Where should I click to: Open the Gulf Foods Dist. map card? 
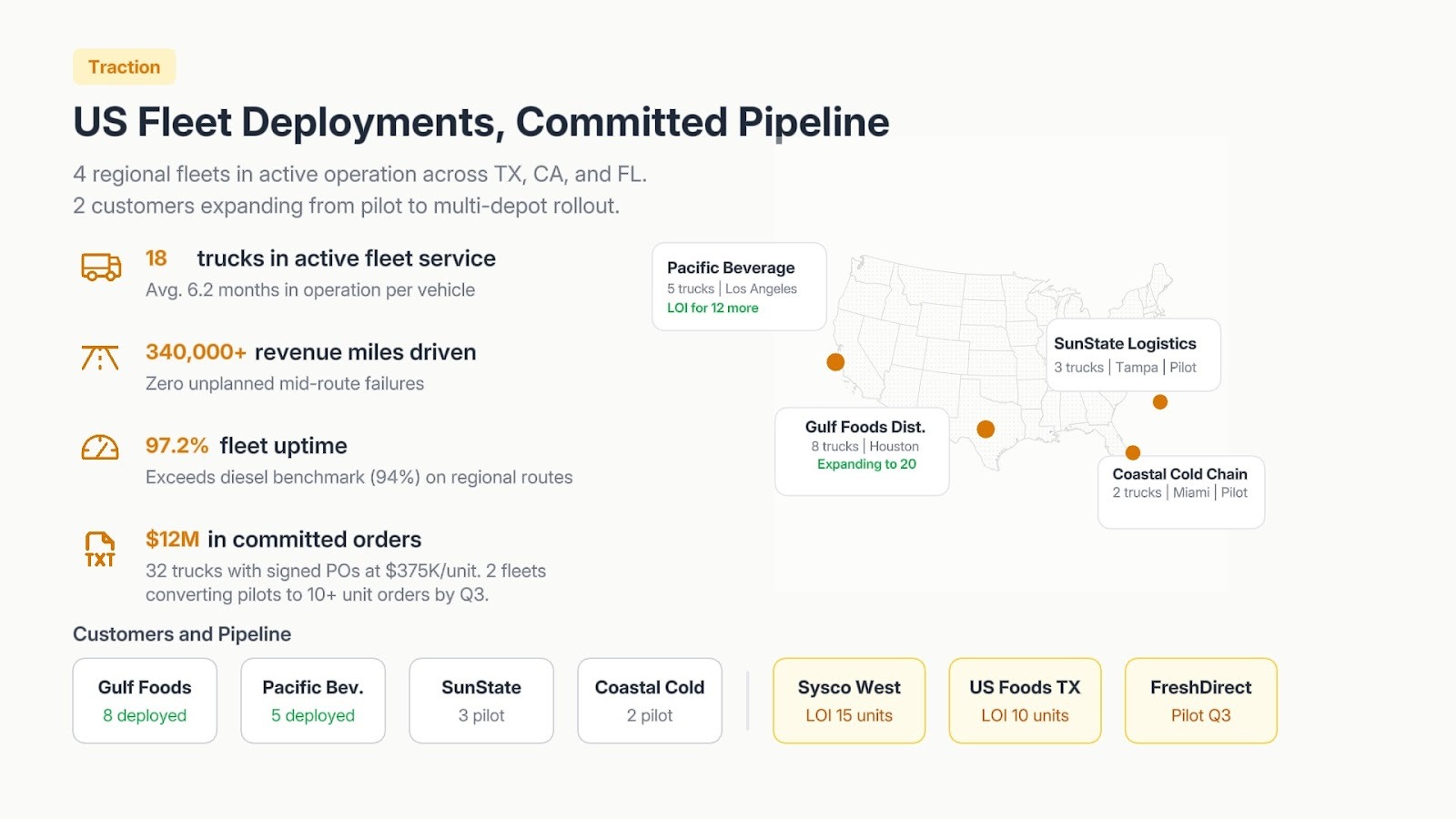click(x=862, y=451)
